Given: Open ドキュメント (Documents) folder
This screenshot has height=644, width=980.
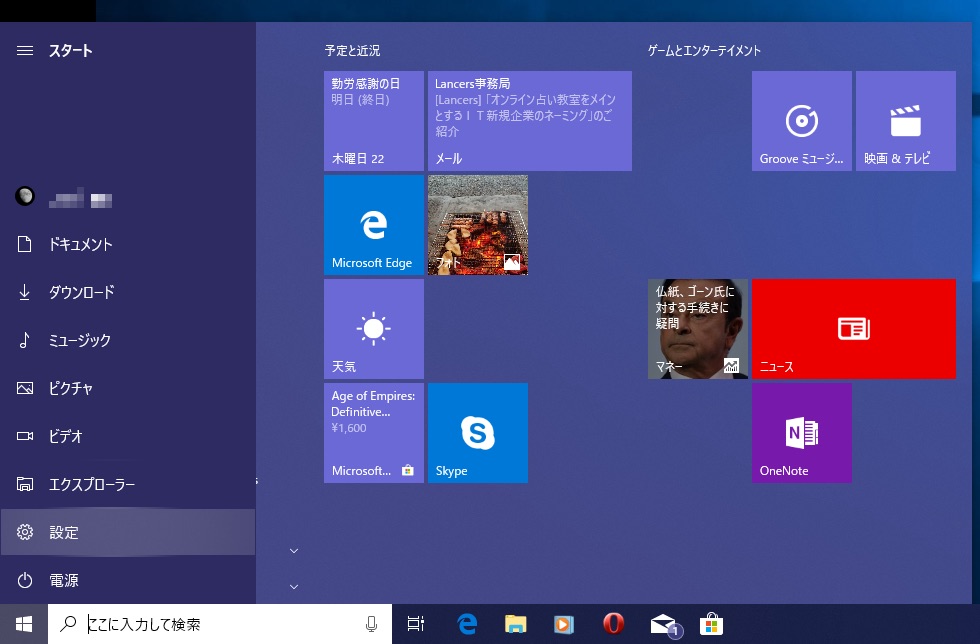Looking at the screenshot, I should point(128,244).
